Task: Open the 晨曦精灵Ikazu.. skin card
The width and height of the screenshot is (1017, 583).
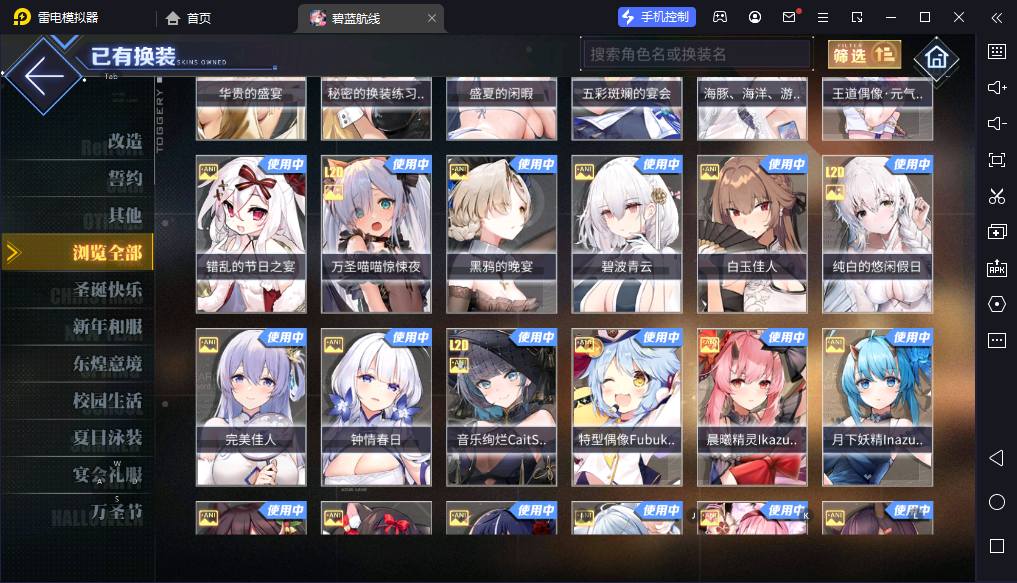Action: point(752,407)
